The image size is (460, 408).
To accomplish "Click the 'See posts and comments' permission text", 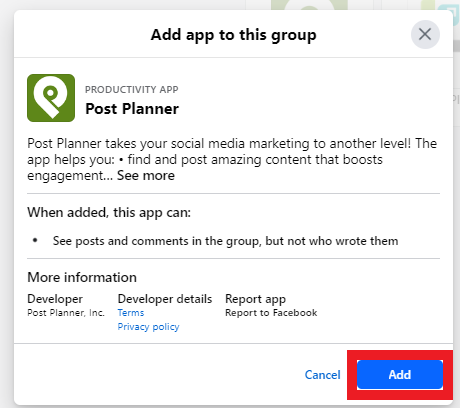I will coord(225,241).
